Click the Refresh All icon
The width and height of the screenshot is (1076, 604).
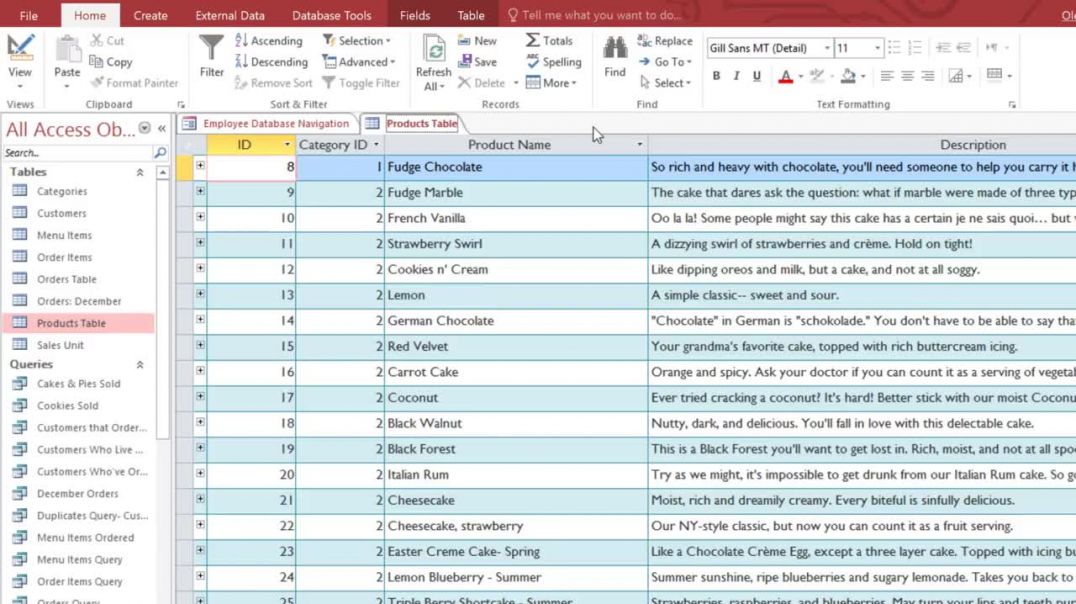pos(434,49)
